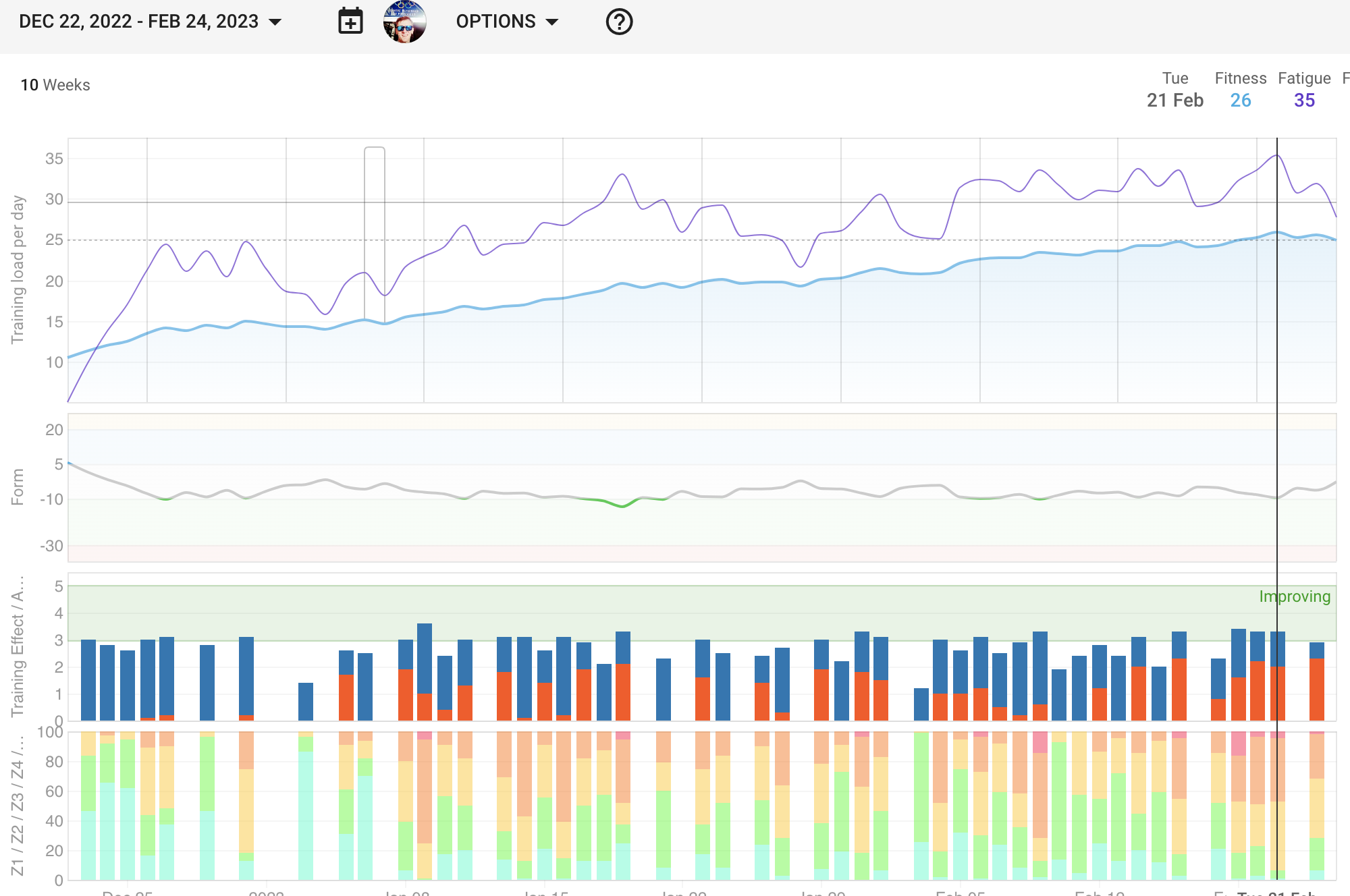Click the add calendar event icon
This screenshot has height=896, width=1350.
[350, 22]
